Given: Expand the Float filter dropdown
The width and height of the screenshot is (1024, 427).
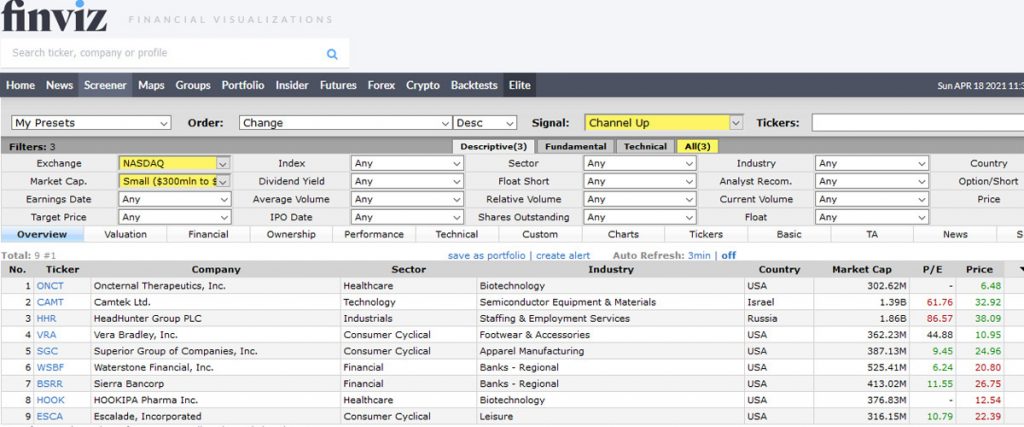Looking at the screenshot, I should coord(872,217).
